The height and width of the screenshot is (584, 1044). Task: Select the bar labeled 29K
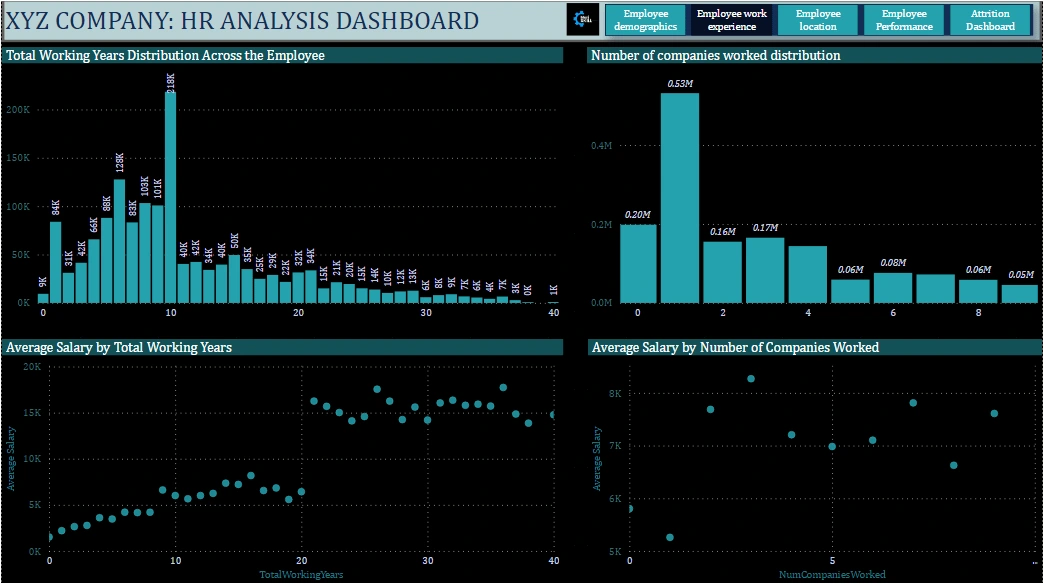click(x=273, y=289)
